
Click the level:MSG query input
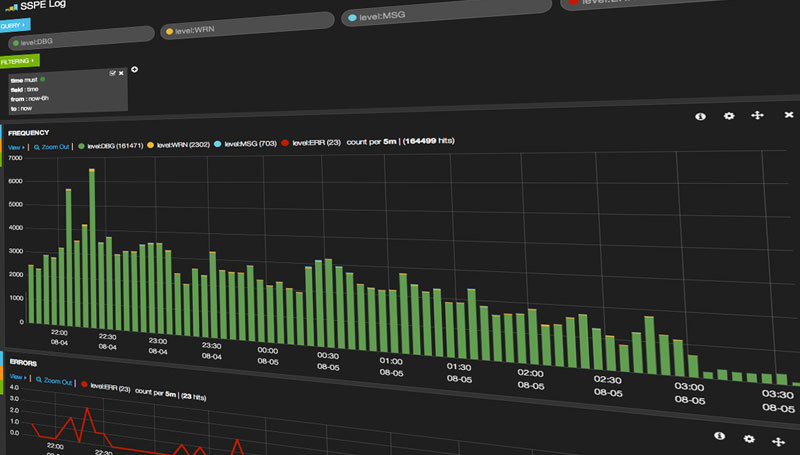(x=446, y=12)
